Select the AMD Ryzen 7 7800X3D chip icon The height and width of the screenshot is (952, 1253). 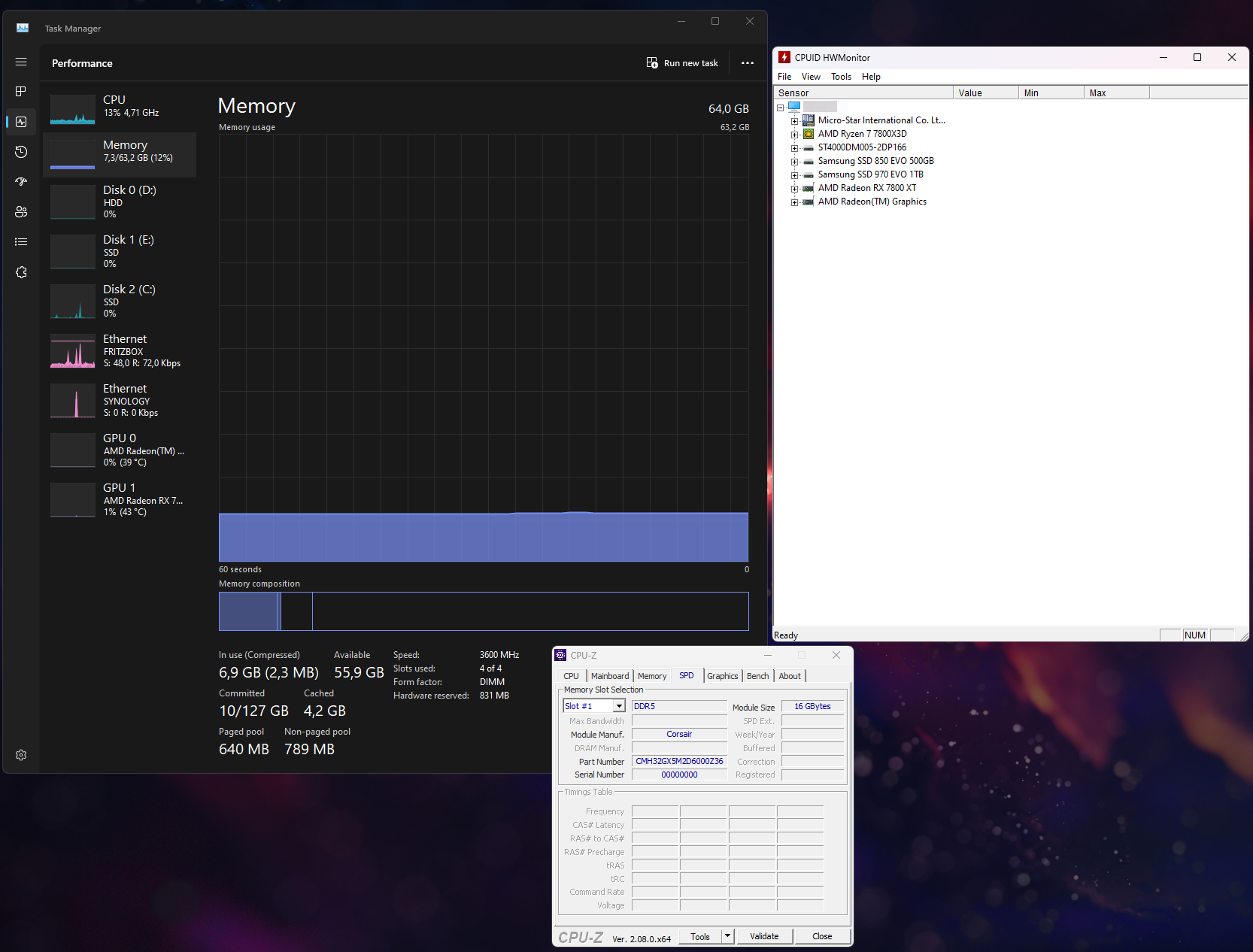pyautogui.click(x=809, y=134)
